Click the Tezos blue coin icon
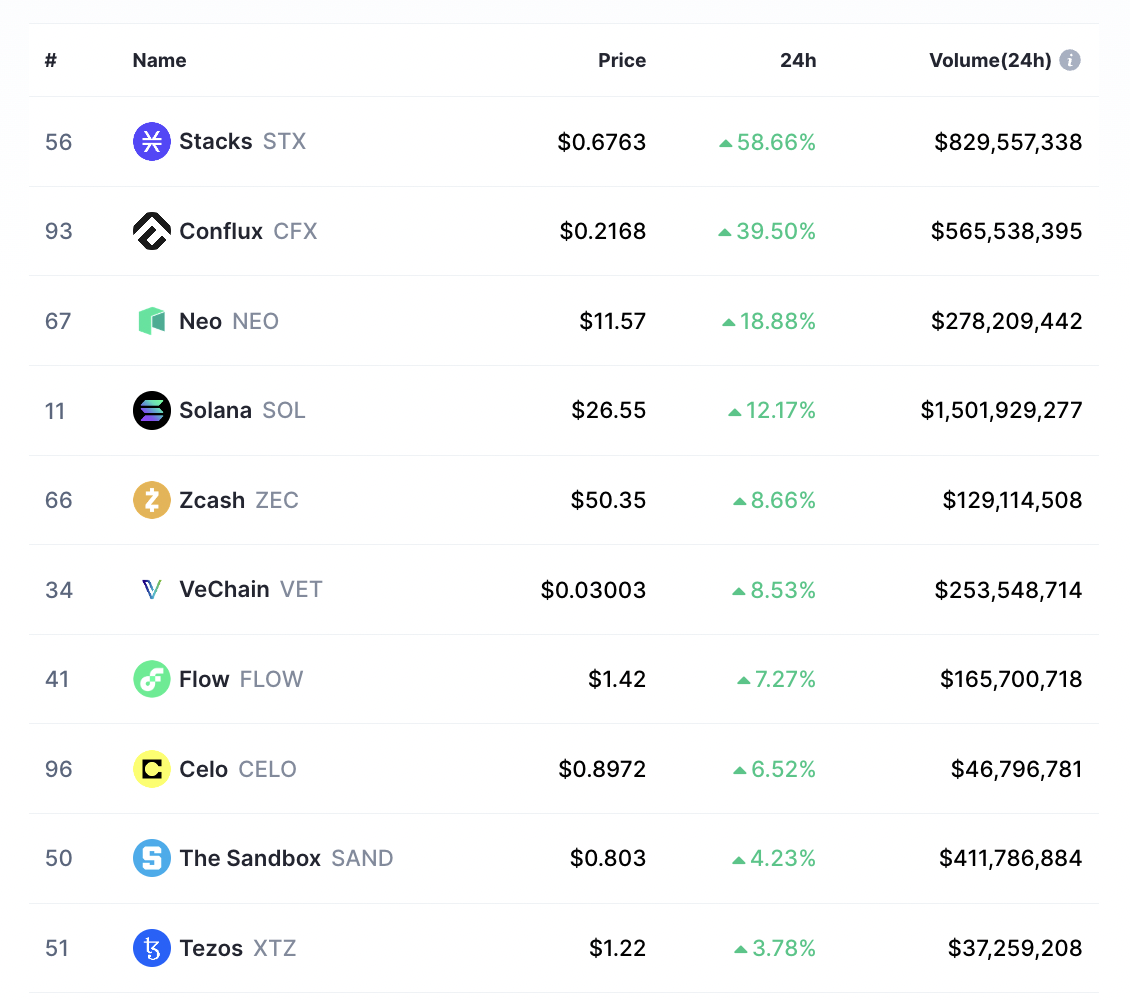1130x1000 pixels. (151, 947)
